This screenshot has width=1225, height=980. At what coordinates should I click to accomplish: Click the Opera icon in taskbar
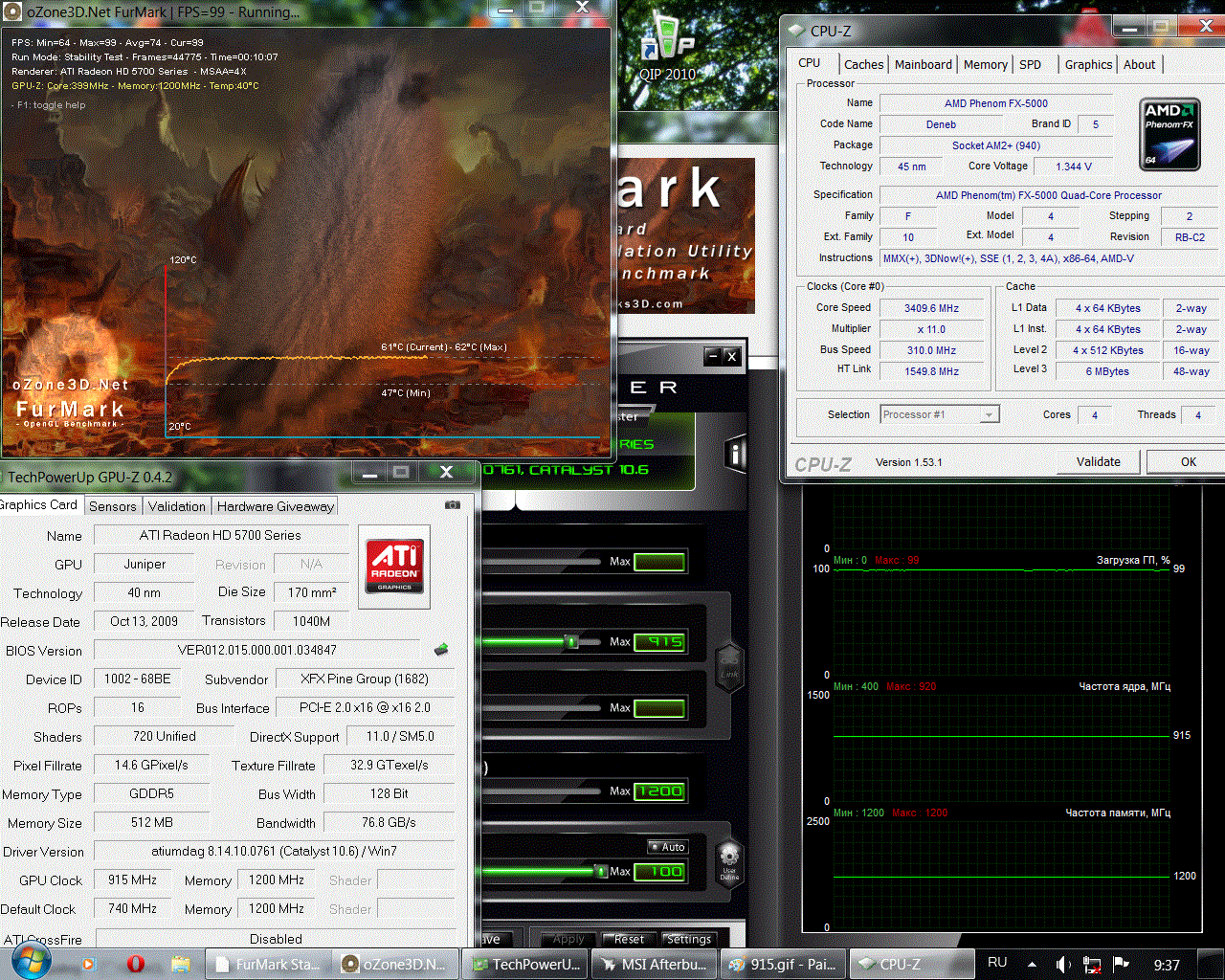click(135, 964)
